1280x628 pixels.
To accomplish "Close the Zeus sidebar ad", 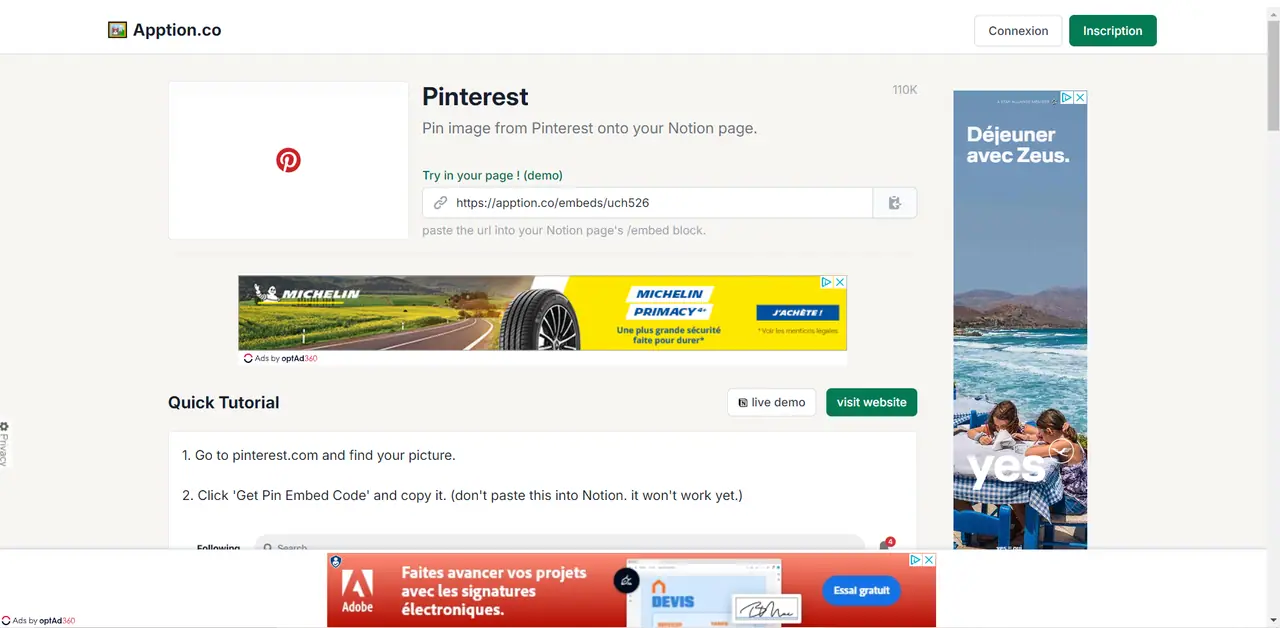I will coord(1080,98).
